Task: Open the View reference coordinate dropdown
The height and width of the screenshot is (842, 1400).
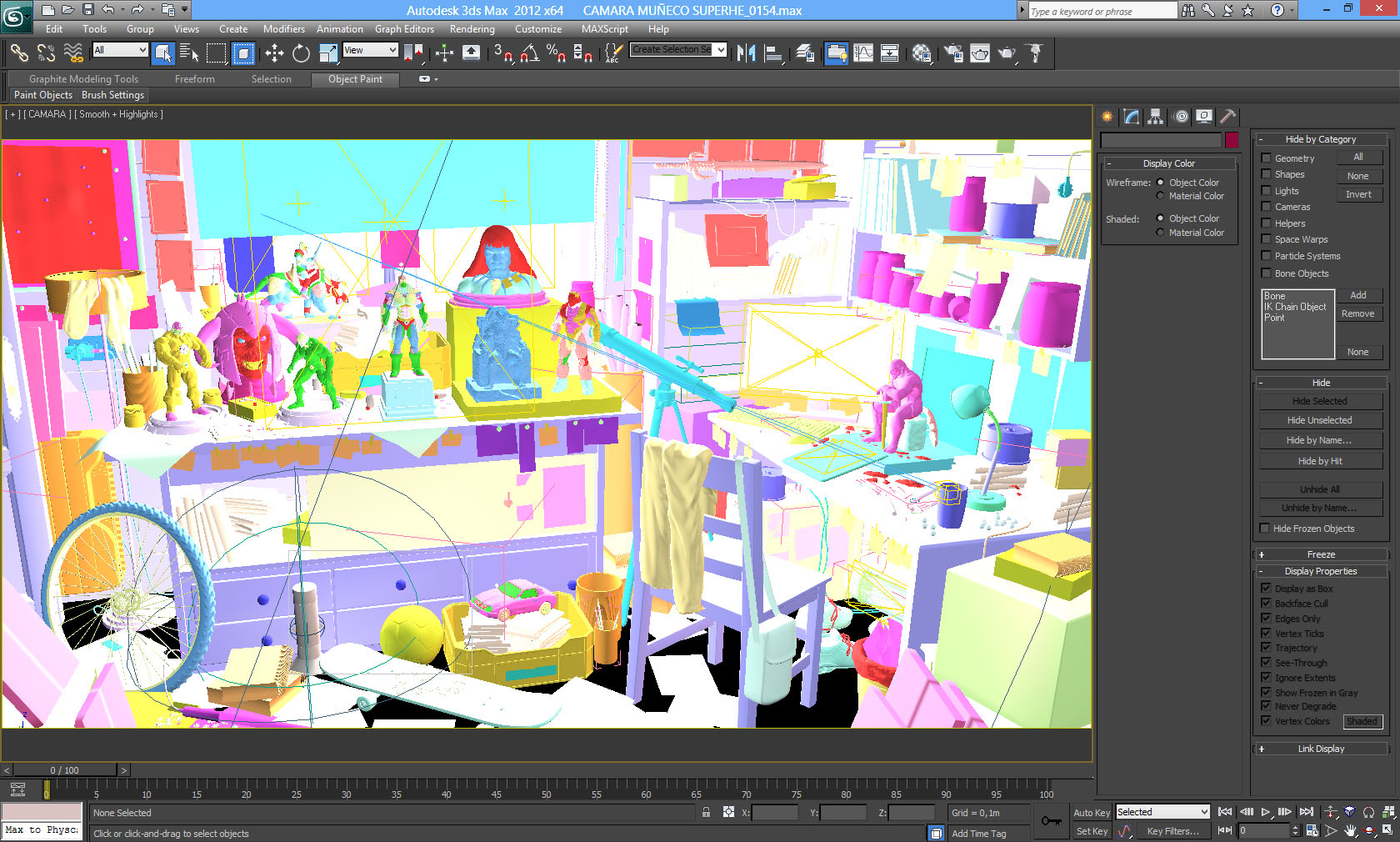Action: click(370, 50)
